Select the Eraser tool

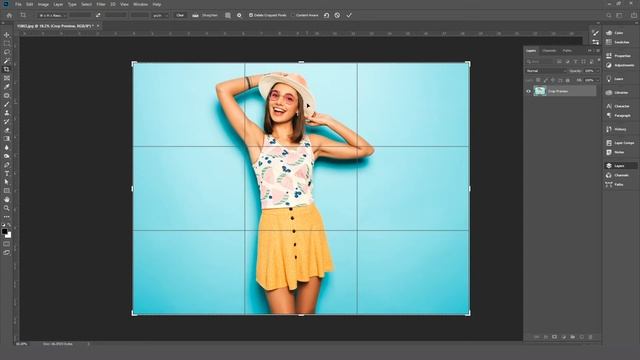(7, 130)
